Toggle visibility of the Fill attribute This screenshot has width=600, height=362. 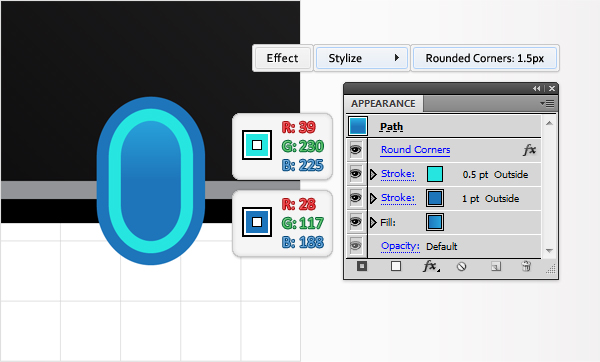point(356,222)
